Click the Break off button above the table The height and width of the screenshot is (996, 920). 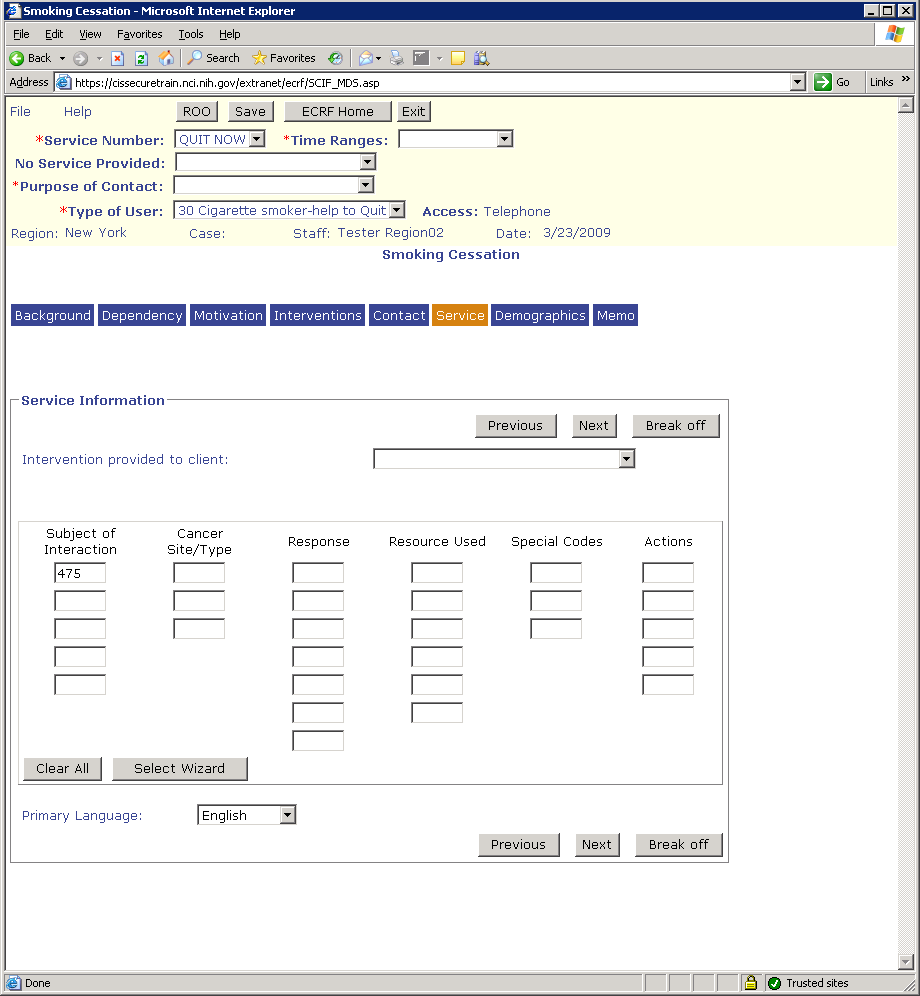(x=675, y=426)
